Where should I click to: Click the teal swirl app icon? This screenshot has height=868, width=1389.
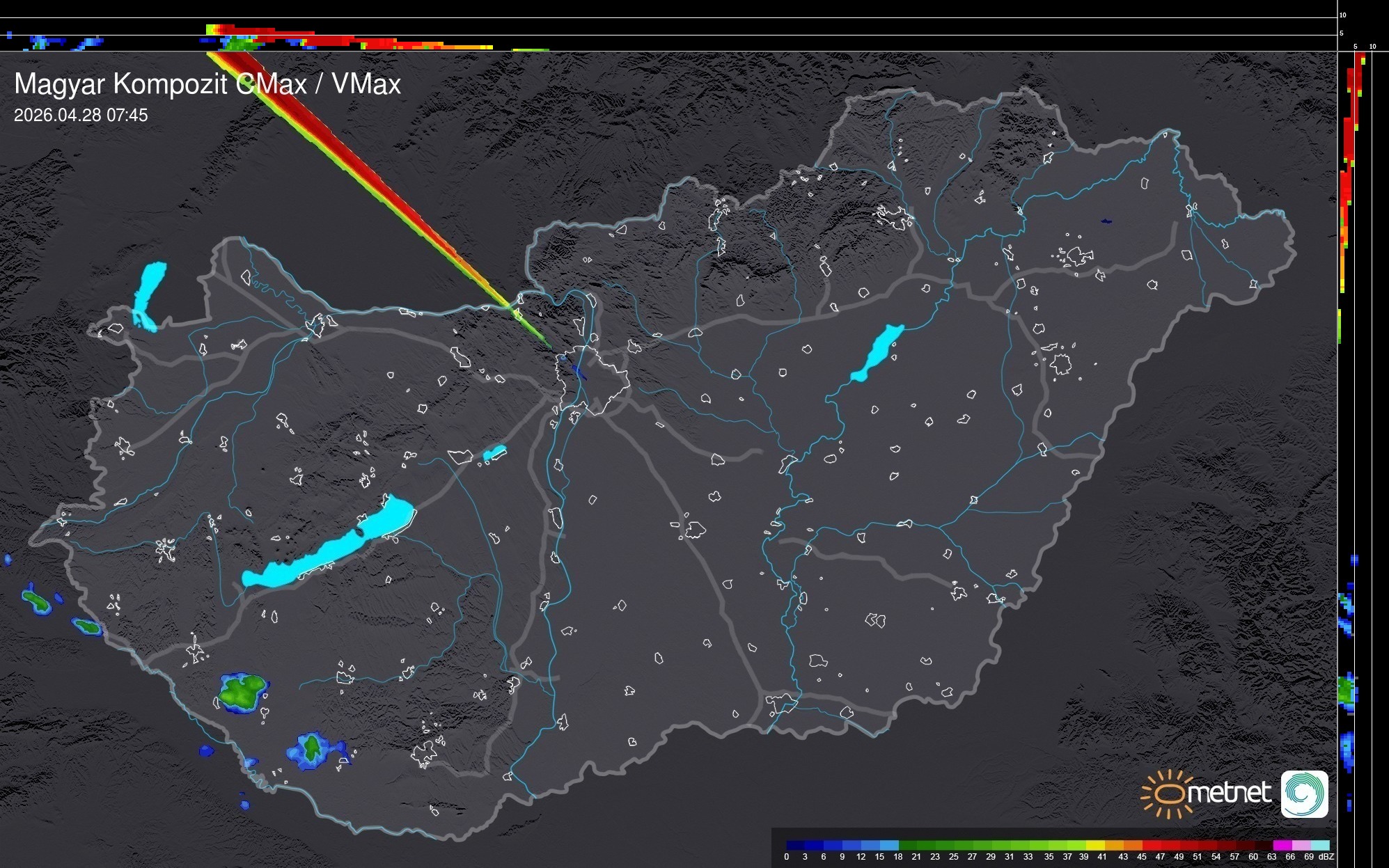coord(1304,794)
